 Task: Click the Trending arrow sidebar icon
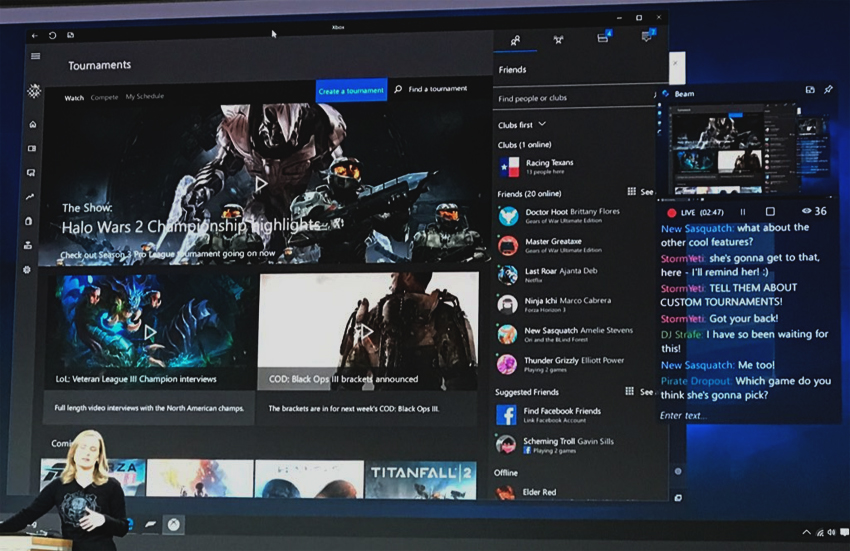click(x=30, y=197)
